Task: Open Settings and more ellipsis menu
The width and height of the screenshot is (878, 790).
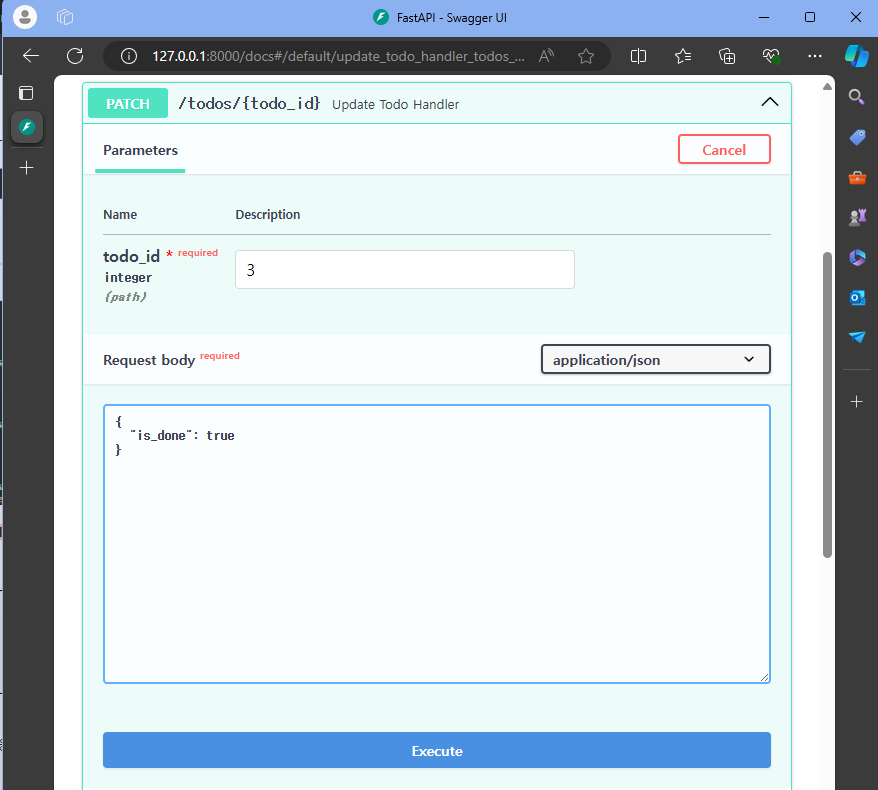Action: (815, 56)
